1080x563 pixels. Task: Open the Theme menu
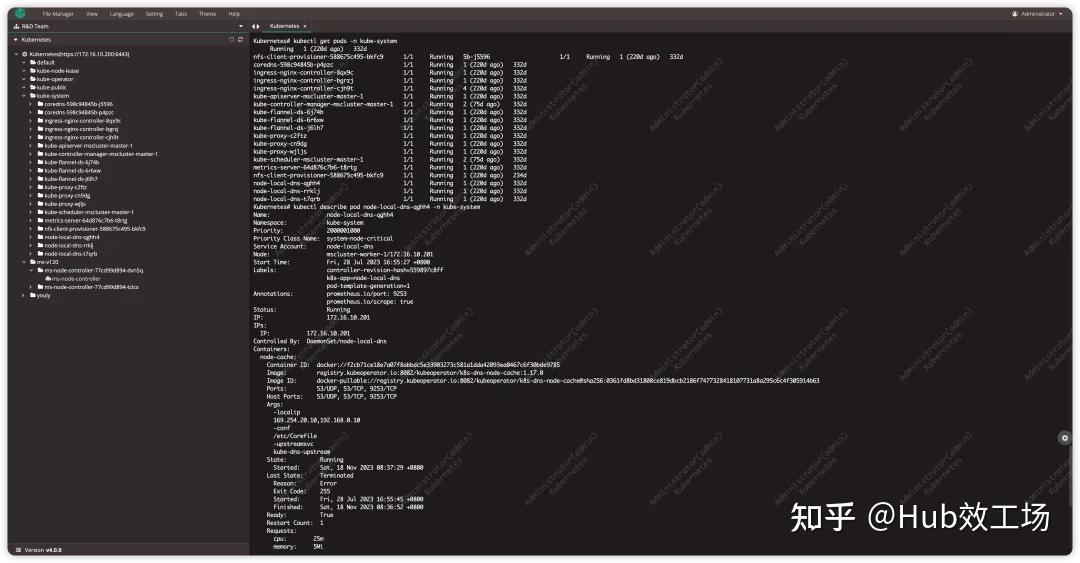click(207, 14)
